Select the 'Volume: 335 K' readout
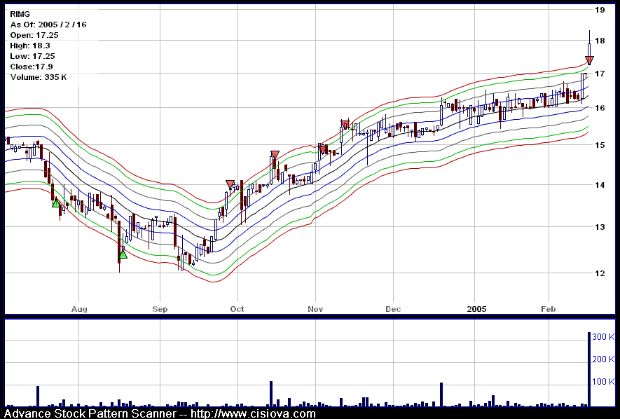 38,77
